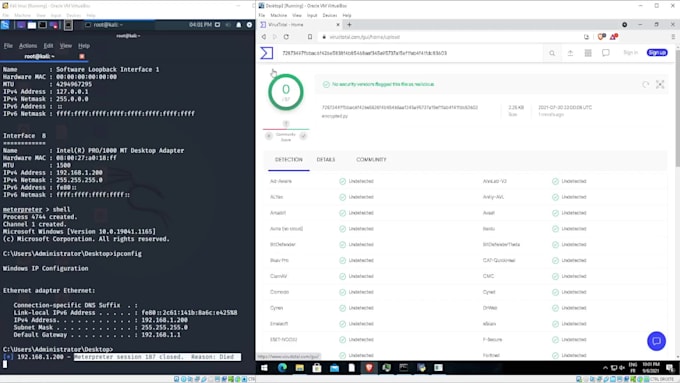The height and width of the screenshot is (383, 680).
Task: Click the ESET-NOD32 vendor name
Action: coord(284,340)
